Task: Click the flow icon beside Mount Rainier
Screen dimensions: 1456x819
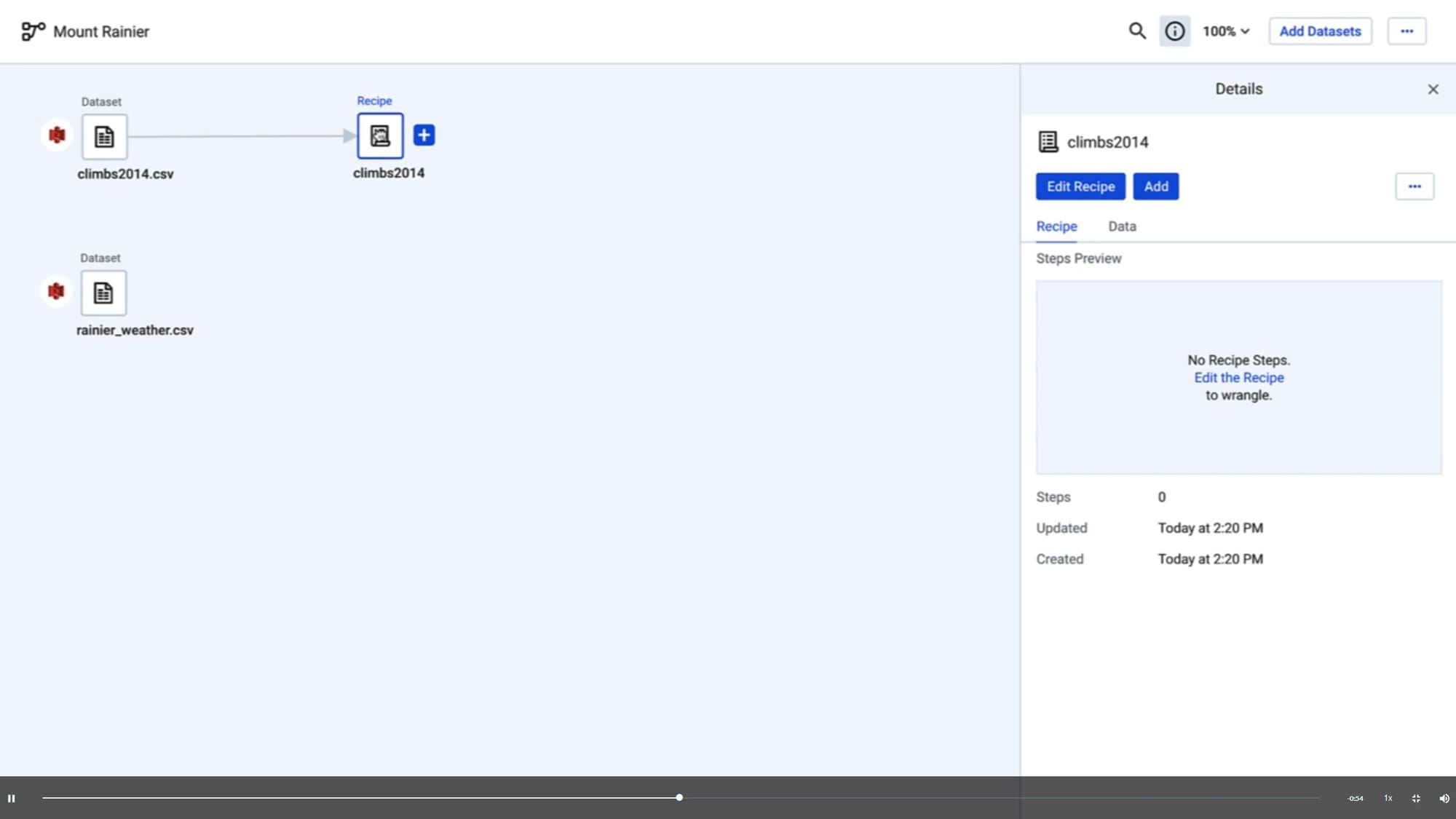Action: pos(33,31)
